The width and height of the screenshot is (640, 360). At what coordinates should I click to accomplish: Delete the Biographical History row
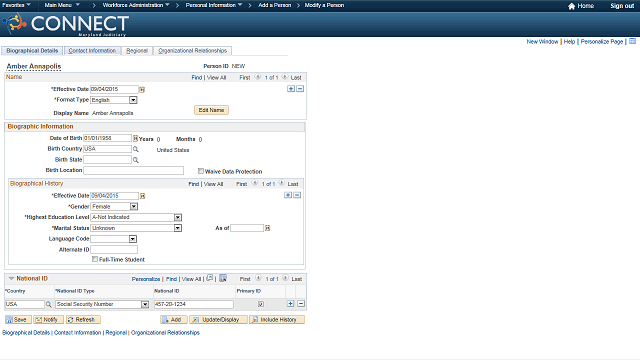pyautogui.click(x=297, y=195)
